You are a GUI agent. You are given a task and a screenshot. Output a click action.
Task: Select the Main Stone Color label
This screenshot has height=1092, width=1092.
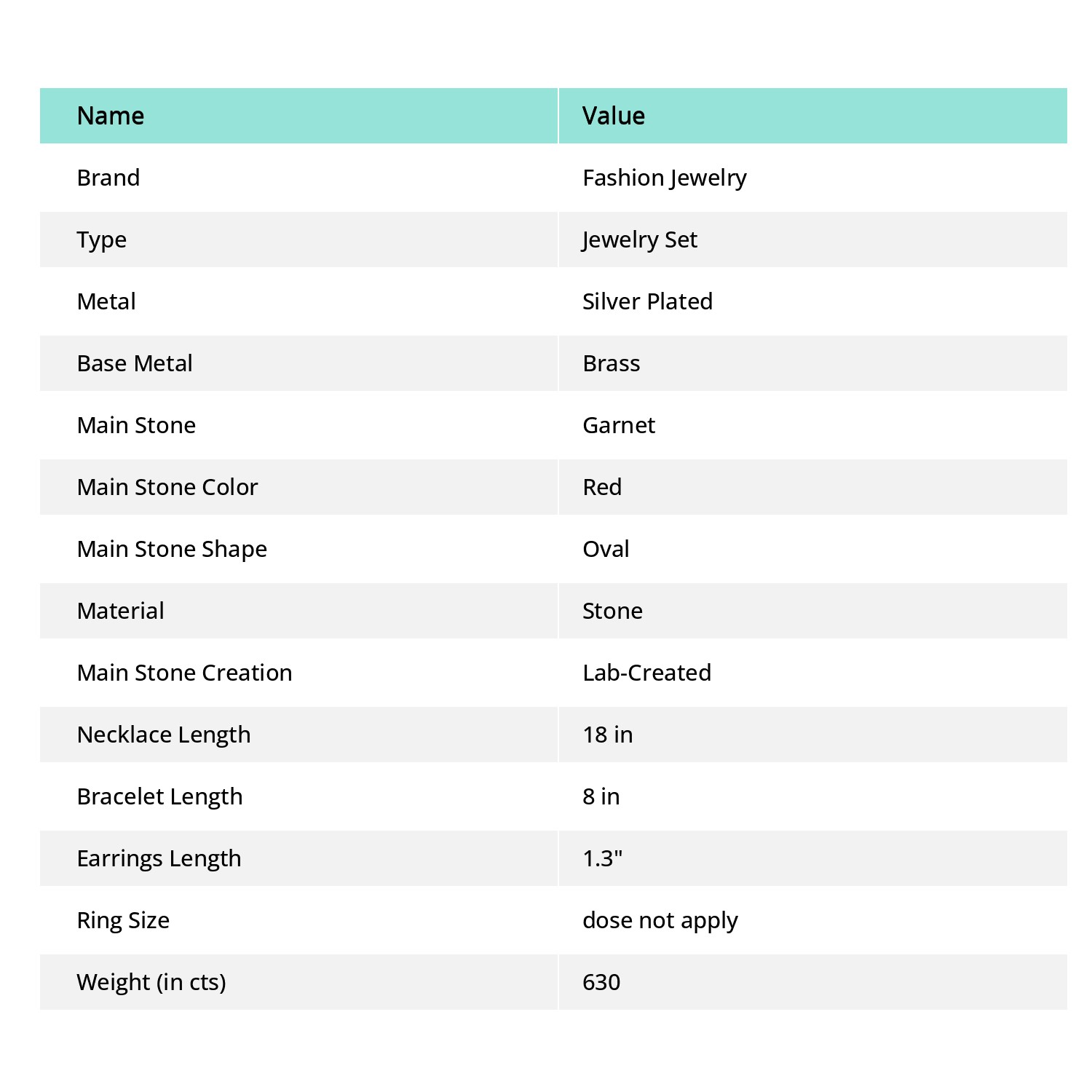[x=167, y=487]
